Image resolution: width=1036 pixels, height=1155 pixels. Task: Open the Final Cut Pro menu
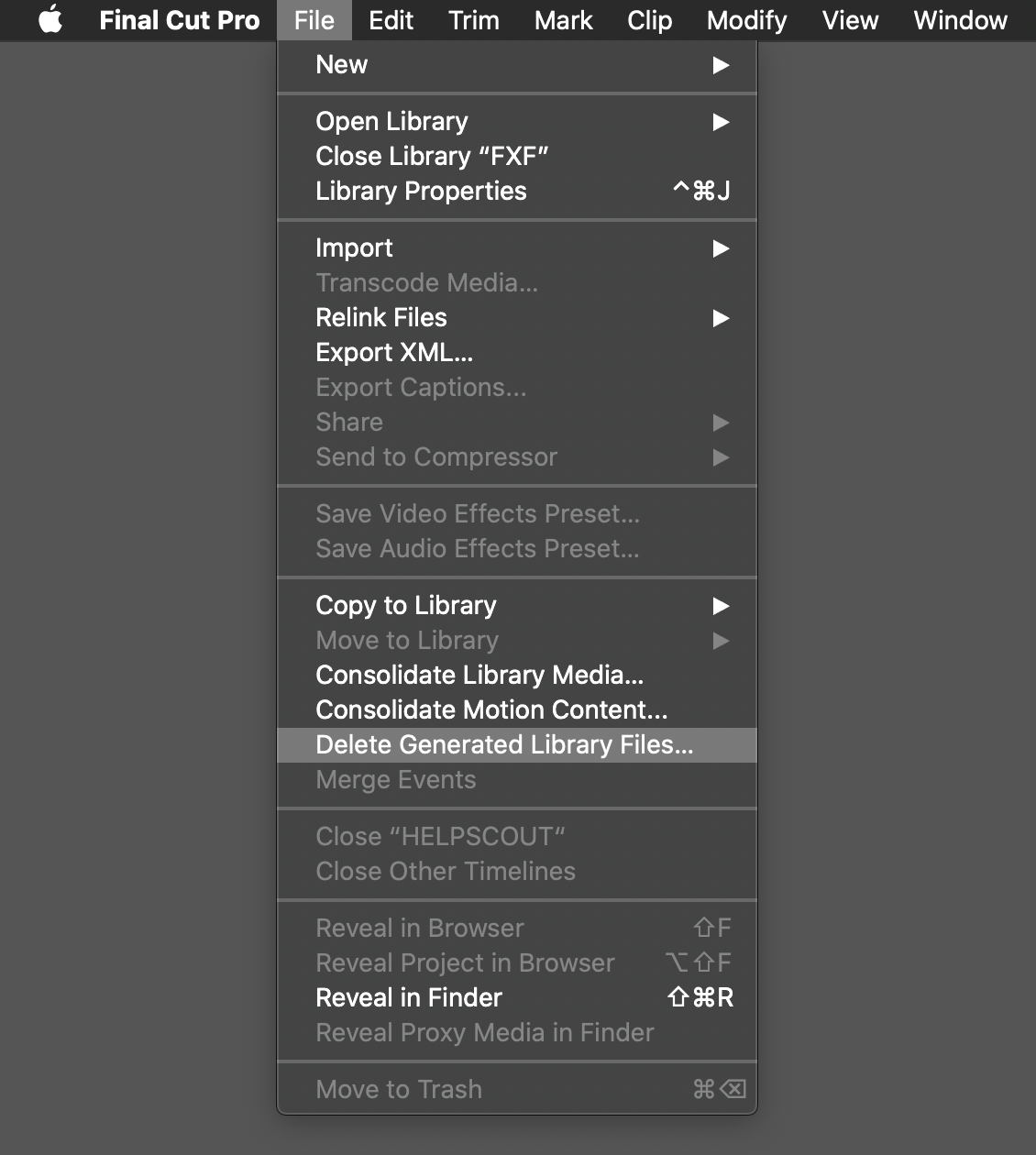pos(179,20)
